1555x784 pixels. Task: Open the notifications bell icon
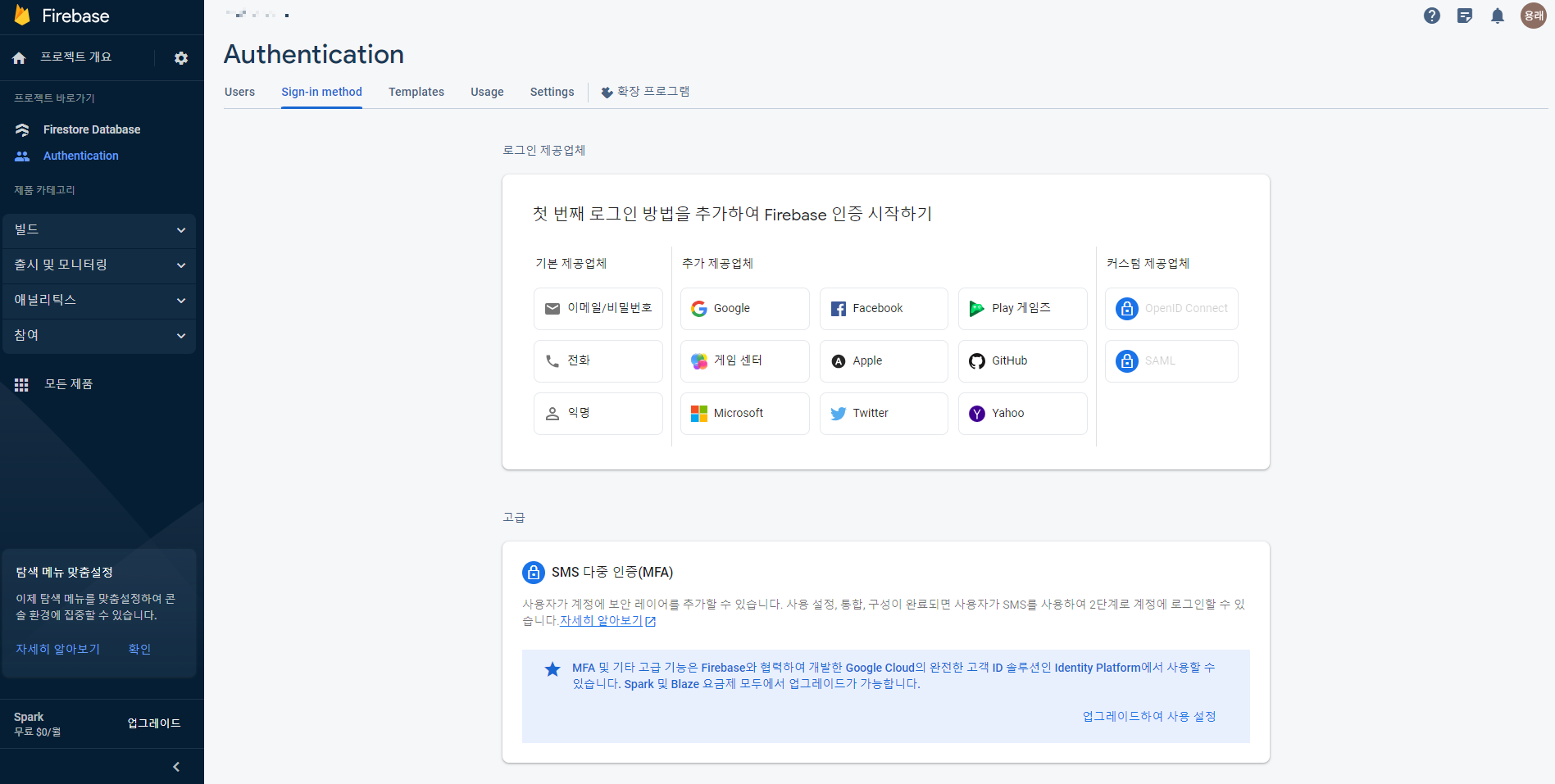click(1498, 16)
